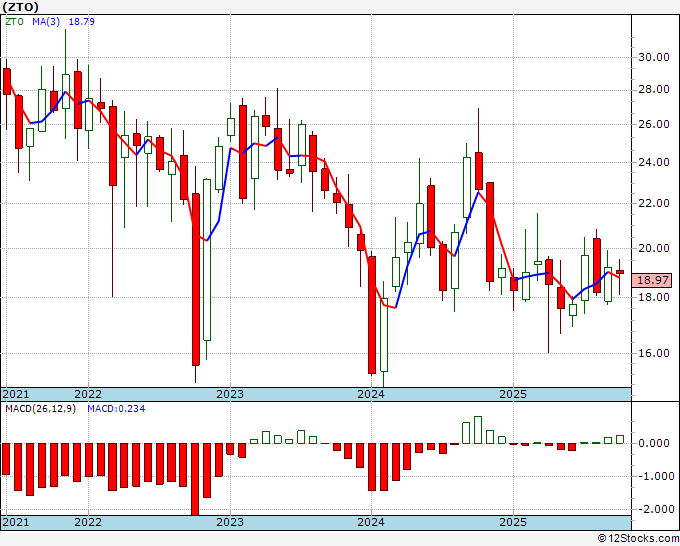
Task: Click the 16.00 price axis label
Action: [653, 353]
